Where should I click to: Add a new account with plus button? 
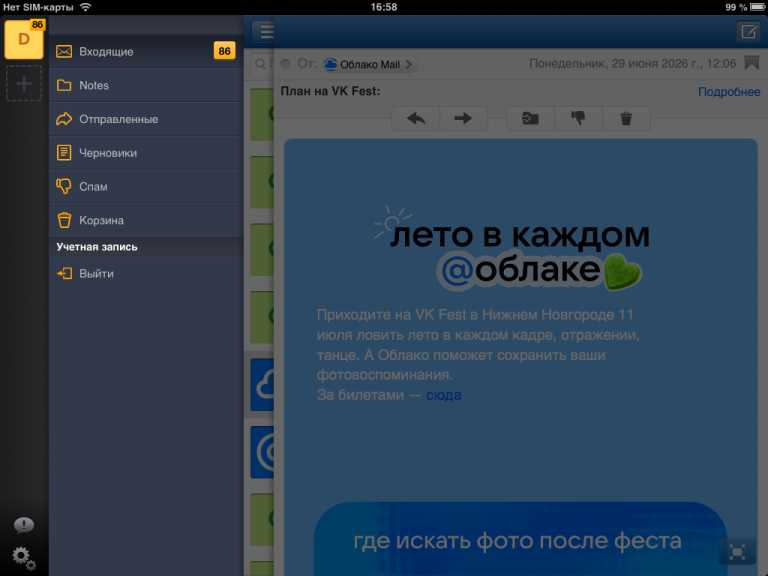(24, 84)
